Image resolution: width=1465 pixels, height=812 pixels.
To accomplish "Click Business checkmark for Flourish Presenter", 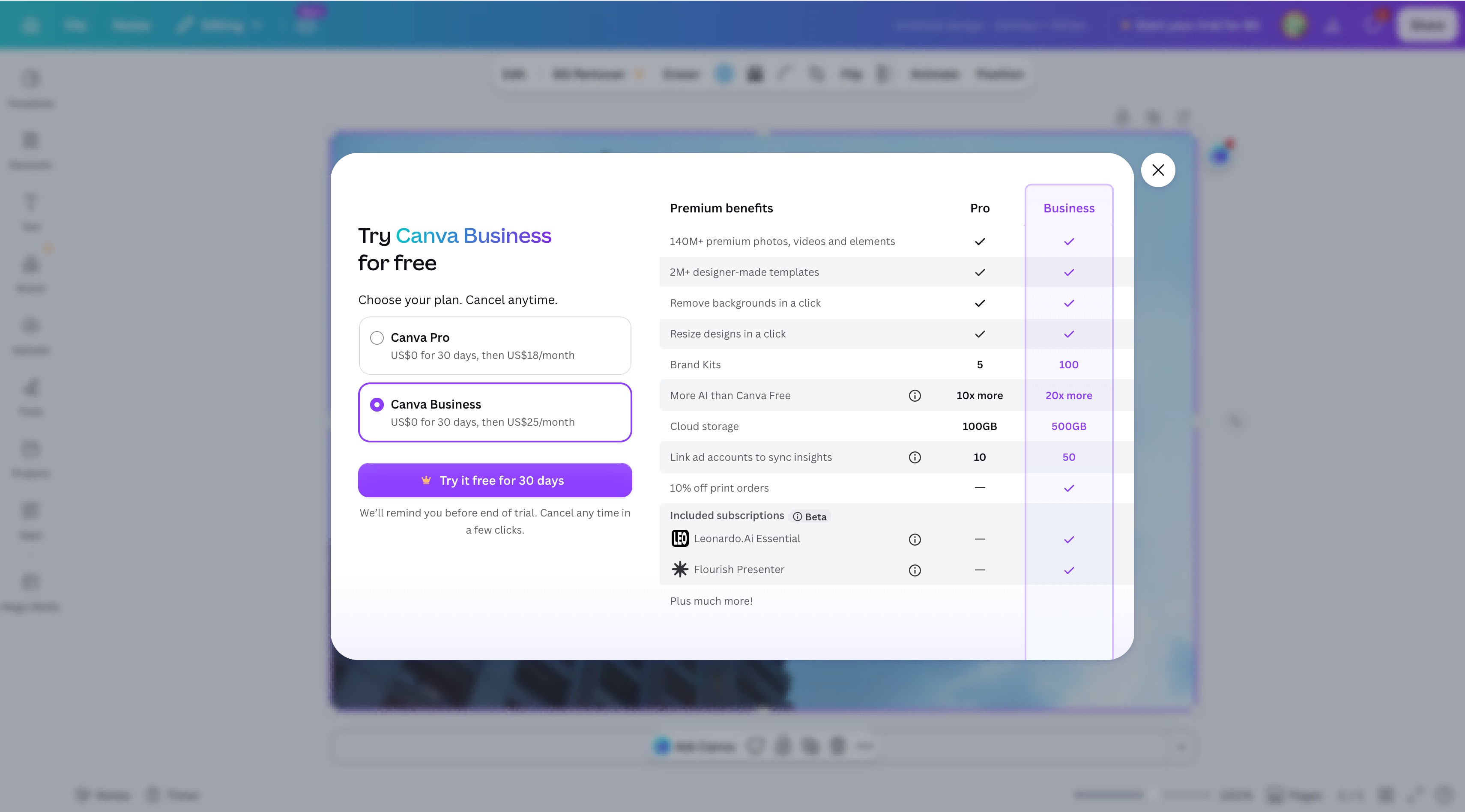I will (1069, 570).
